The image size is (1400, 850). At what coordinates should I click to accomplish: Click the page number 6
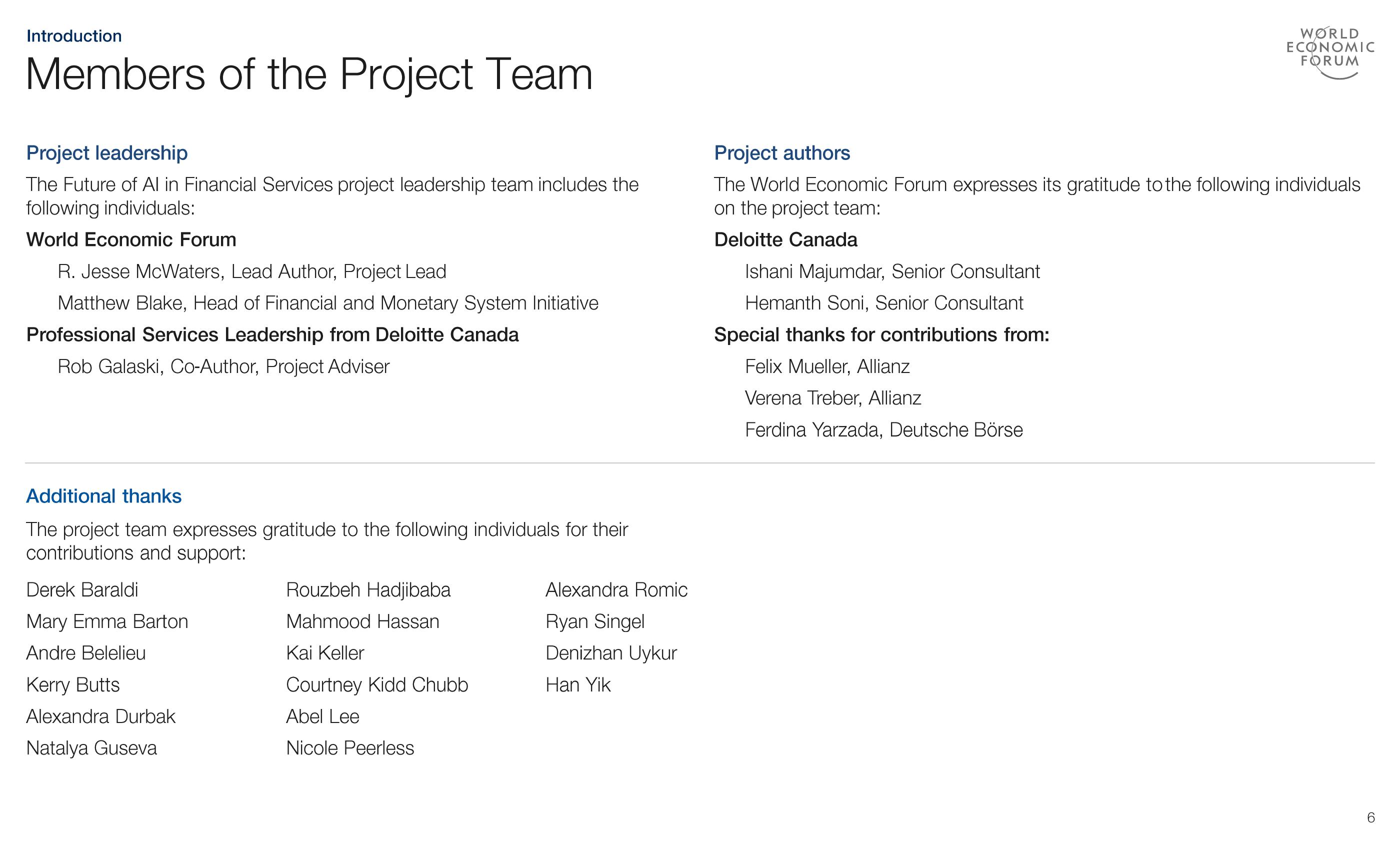tap(1370, 817)
